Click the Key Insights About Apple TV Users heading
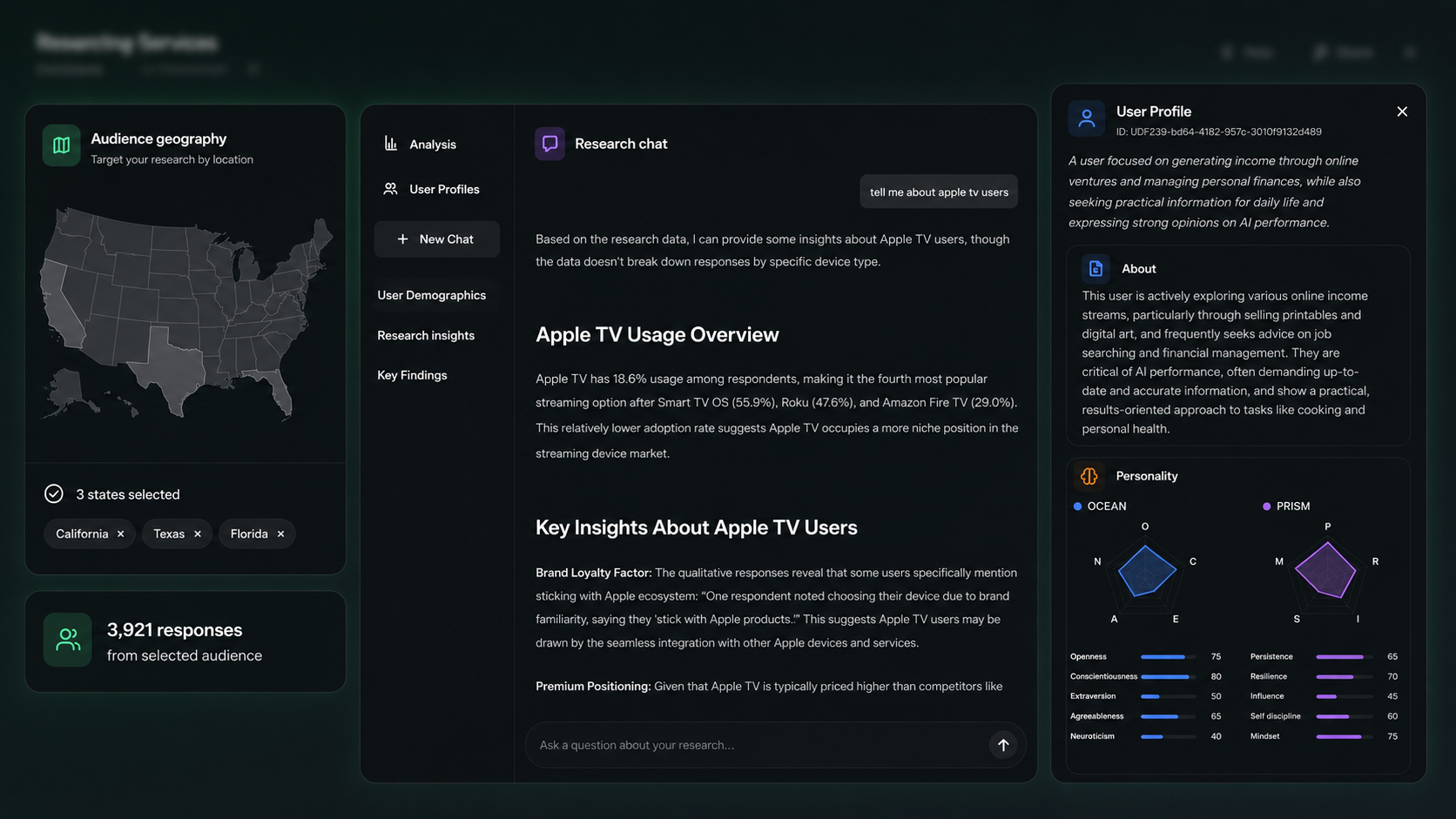Image resolution: width=1456 pixels, height=819 pixels. pos(697,527)
